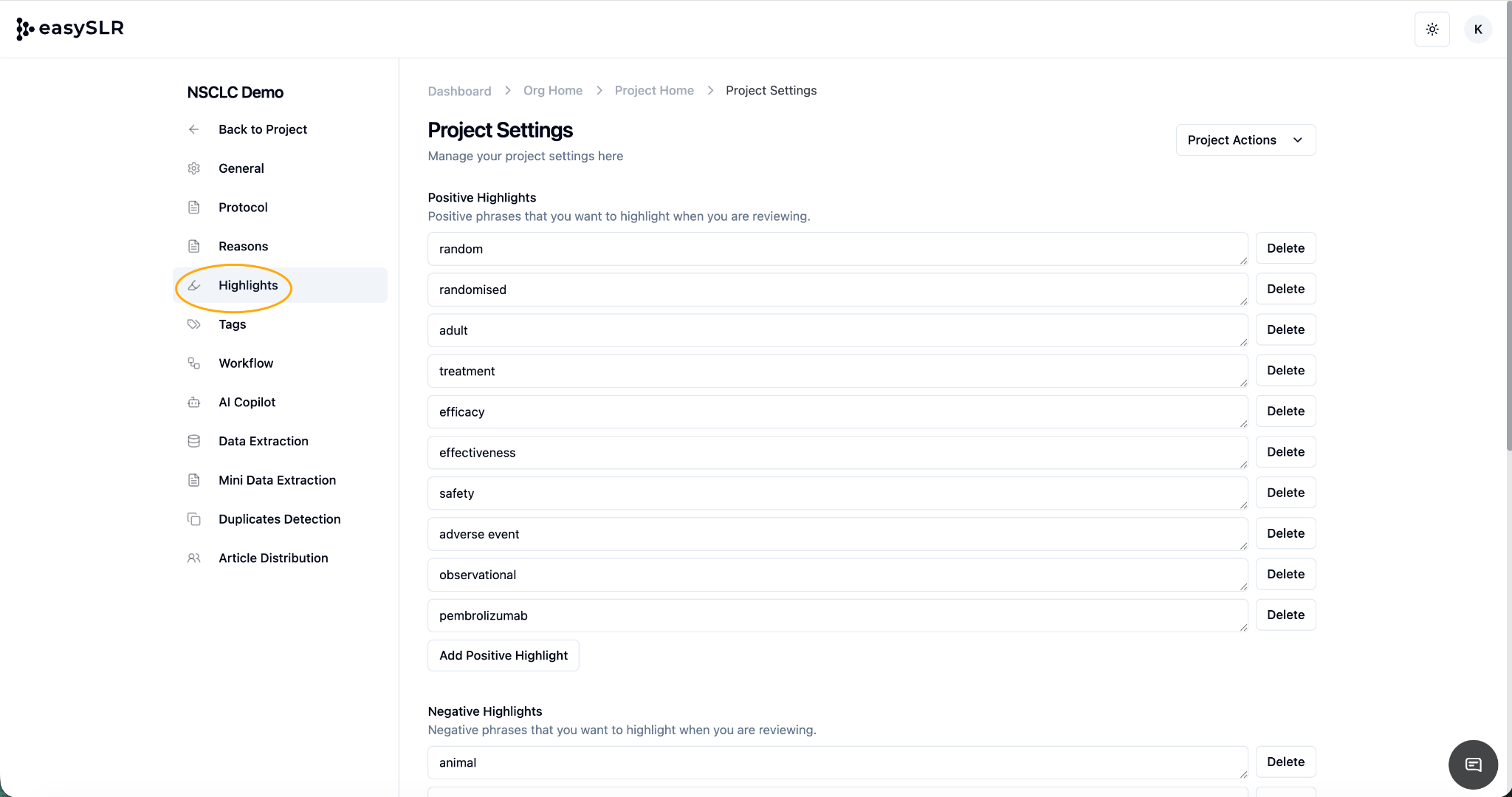Image resolution: width=1512 pixels, height=797 pixels.
Task: Open the Protocol settings section
Action: pyautogui.click(x=243, y=208)
